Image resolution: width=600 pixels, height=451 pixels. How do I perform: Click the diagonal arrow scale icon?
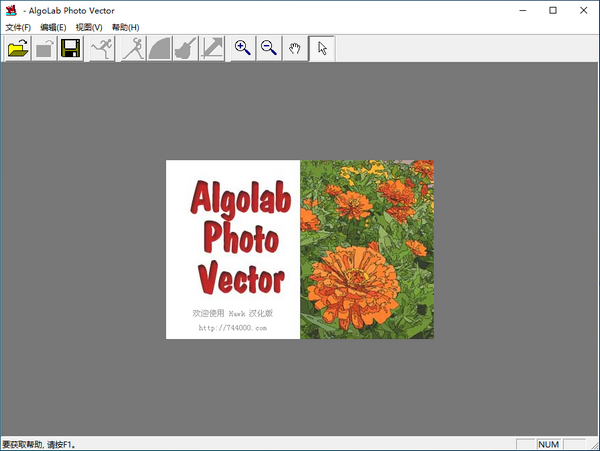pyautogui.click(x=212, y=48)
